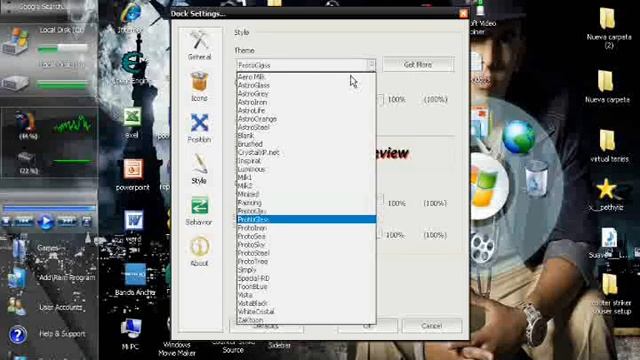Open User Accounts in sidebar

[45, 307]
